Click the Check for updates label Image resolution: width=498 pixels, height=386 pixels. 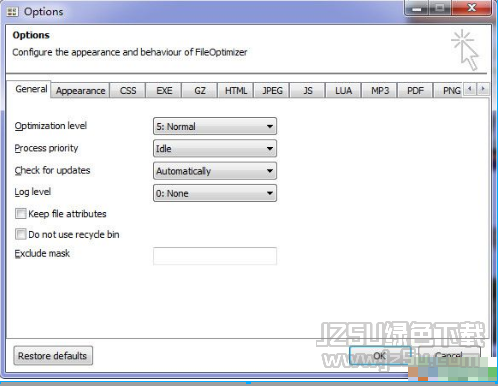click(x=52, y=170)
